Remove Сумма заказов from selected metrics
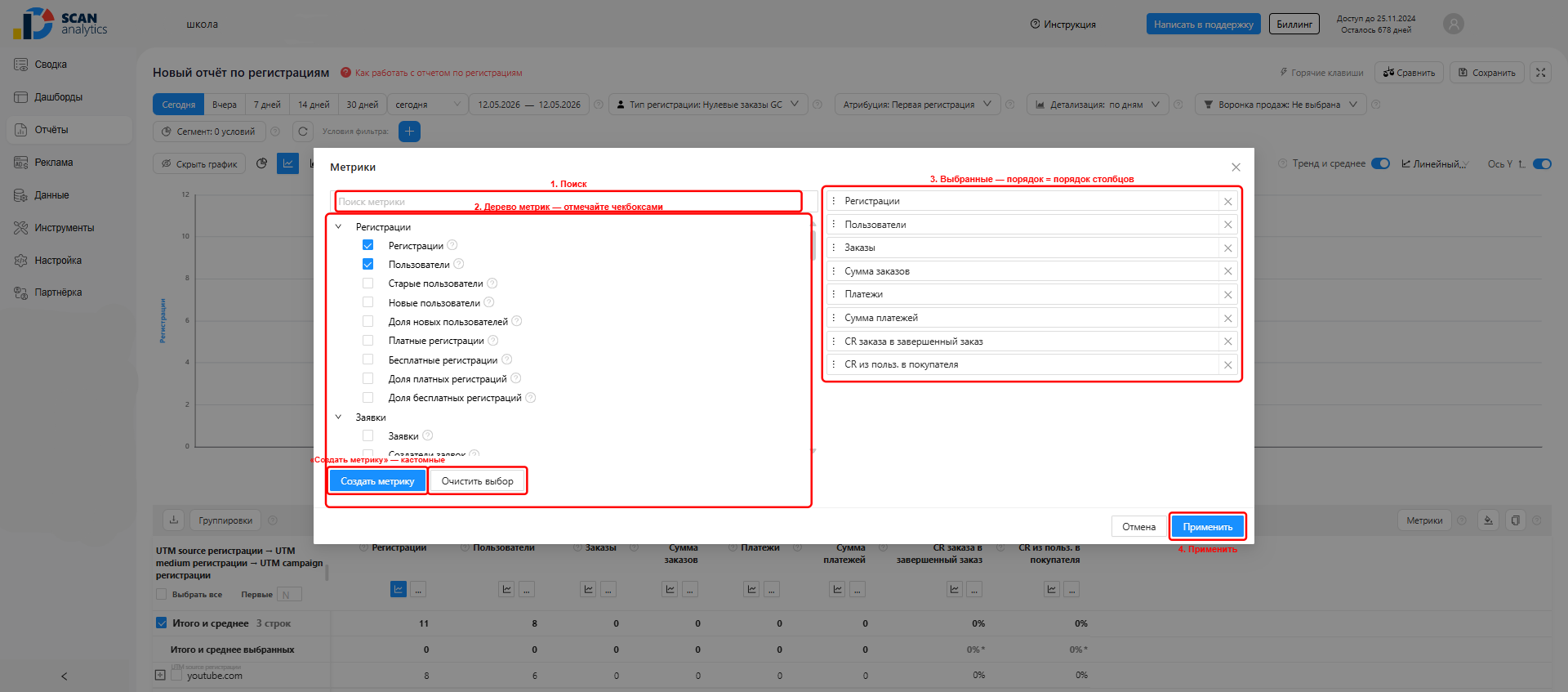Viewport: 1568px width, 692px height. pyautogui.click(x=1227, y=271)
